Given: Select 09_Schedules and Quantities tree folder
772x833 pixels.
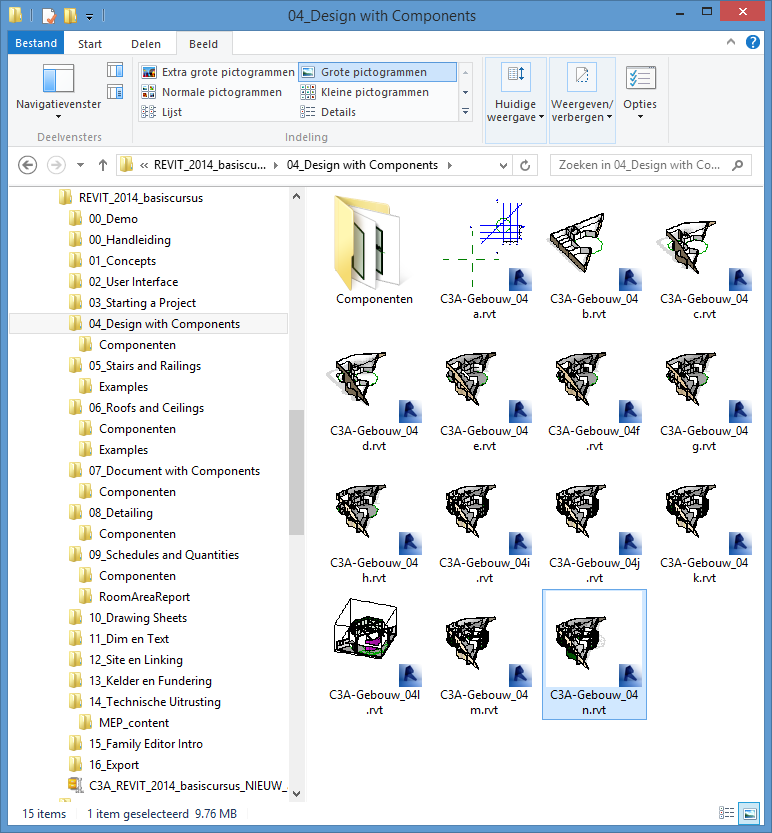Looking at the screenshot, I should pos(164,555).
